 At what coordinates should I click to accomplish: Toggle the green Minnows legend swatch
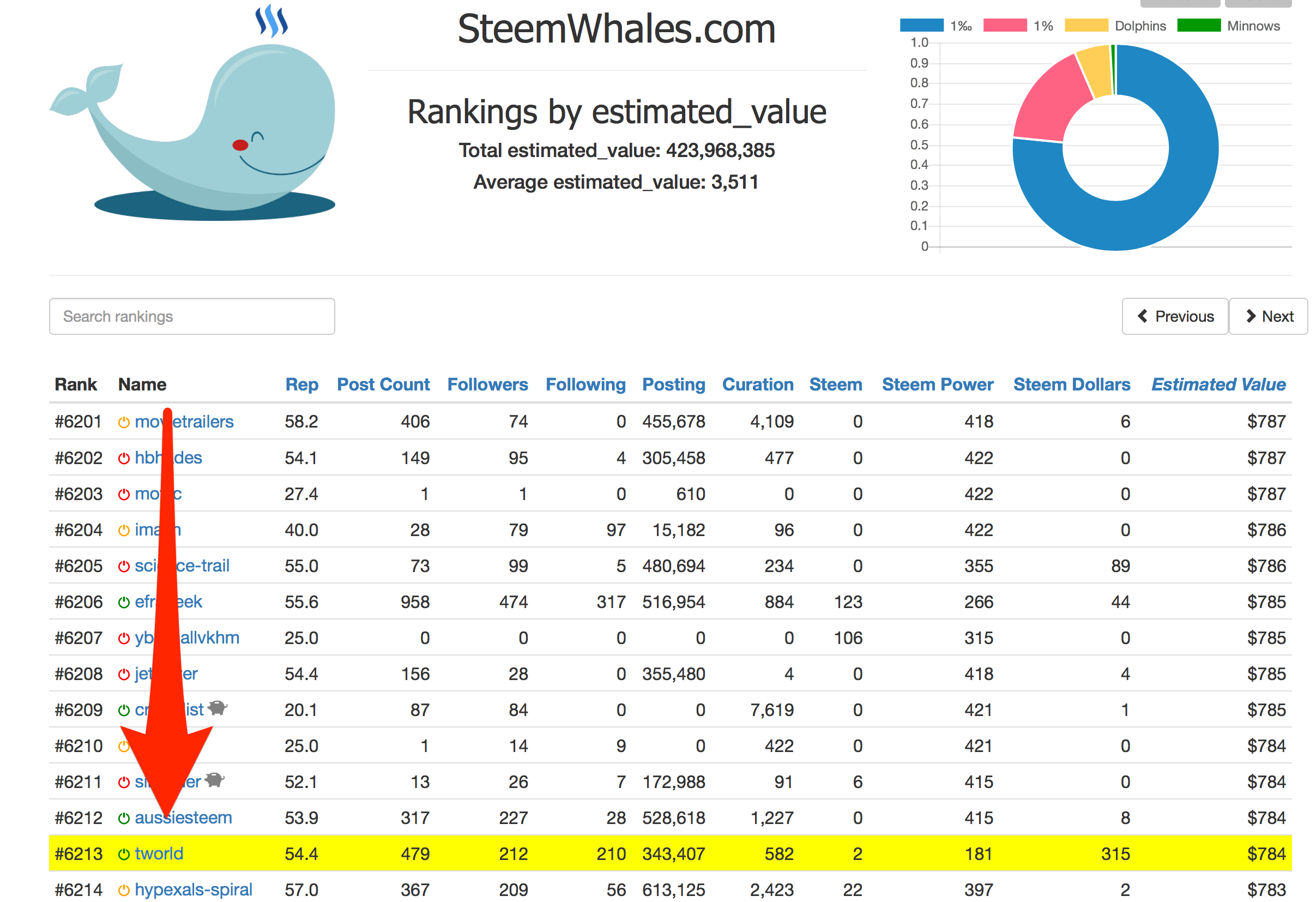[x=1199, y=26]
